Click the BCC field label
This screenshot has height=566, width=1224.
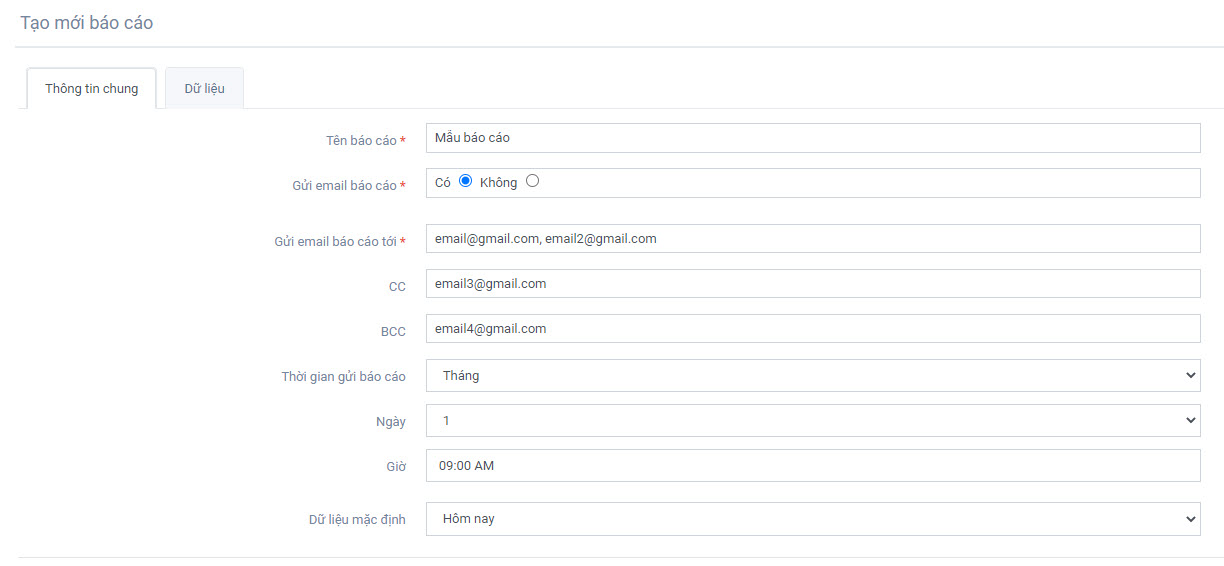point(393,332)
